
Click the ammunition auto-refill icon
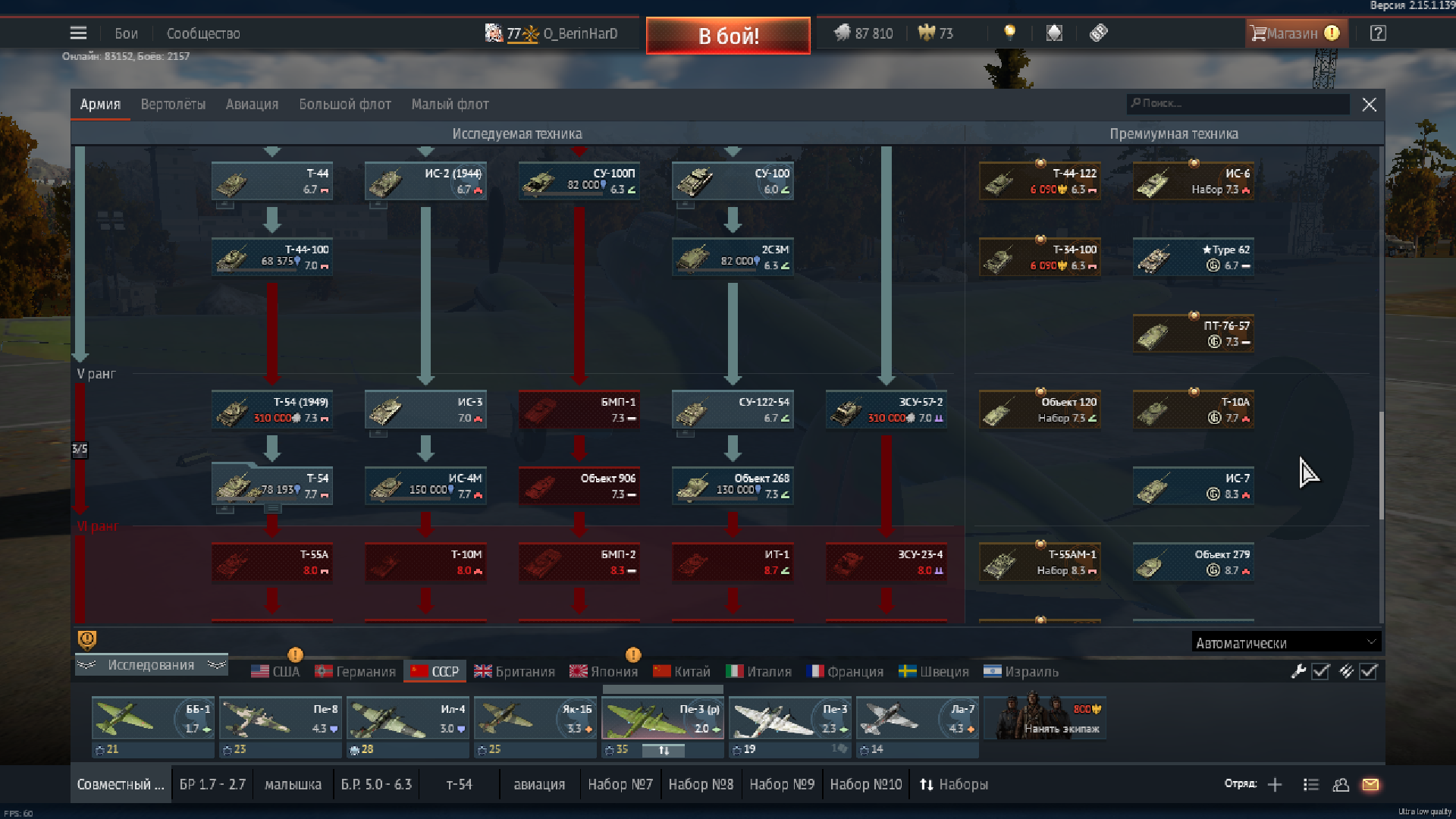point(1346,671)
